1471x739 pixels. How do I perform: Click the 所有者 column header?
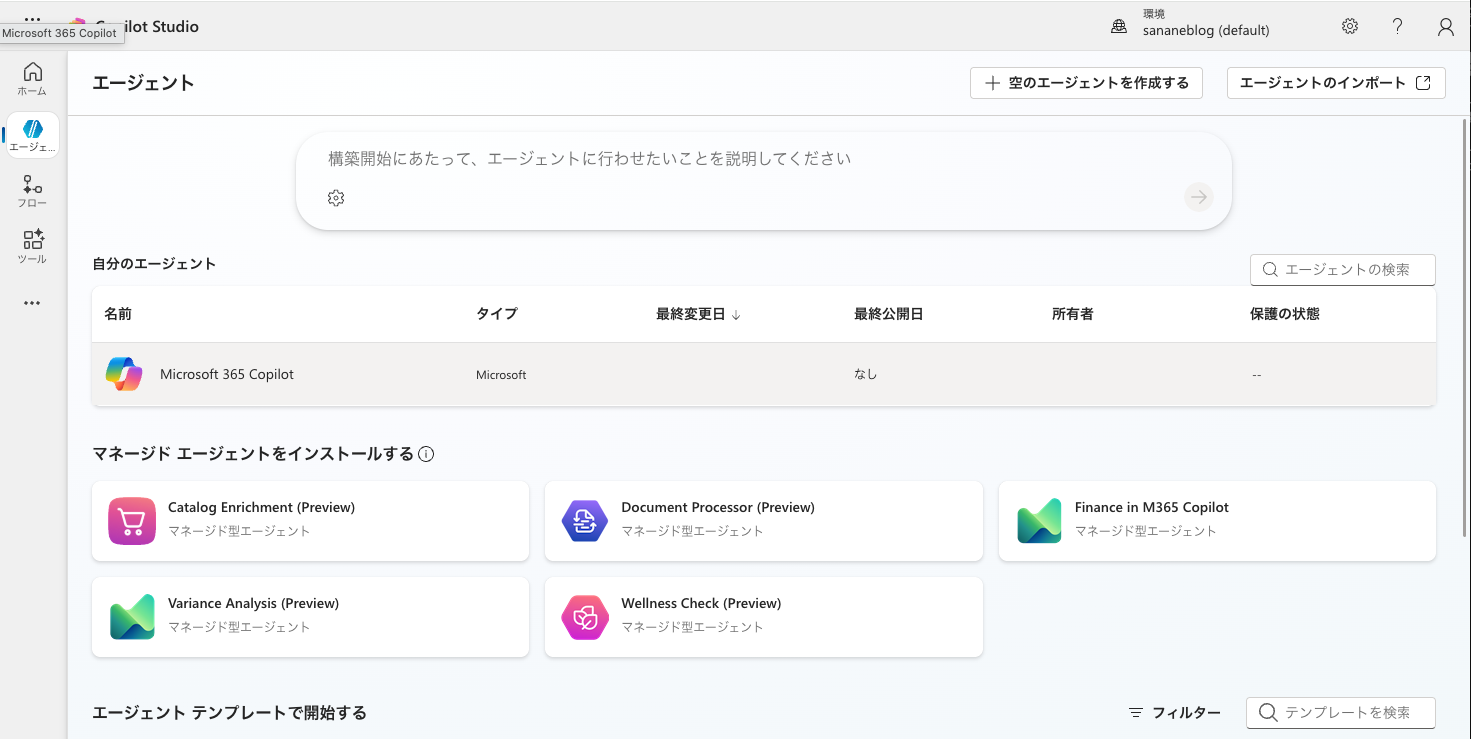(1073, 314)
